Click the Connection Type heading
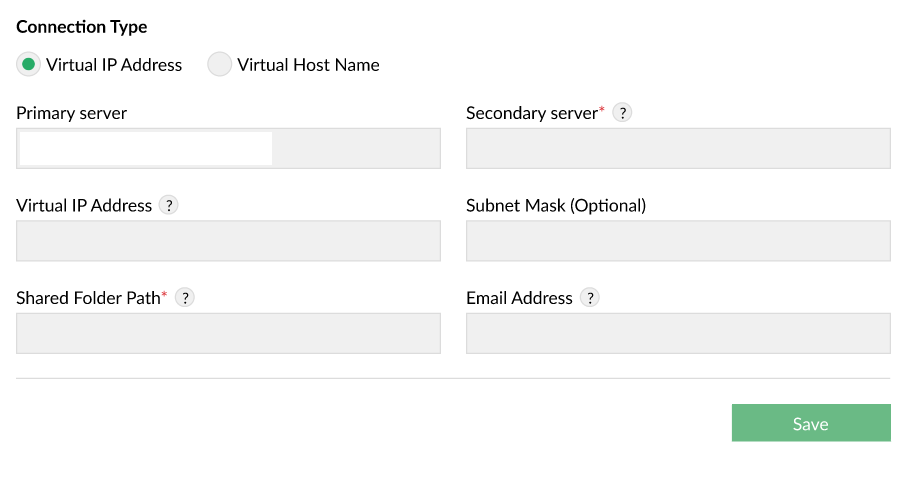Viewport: 919px width, 484px height. coord(81,27)
